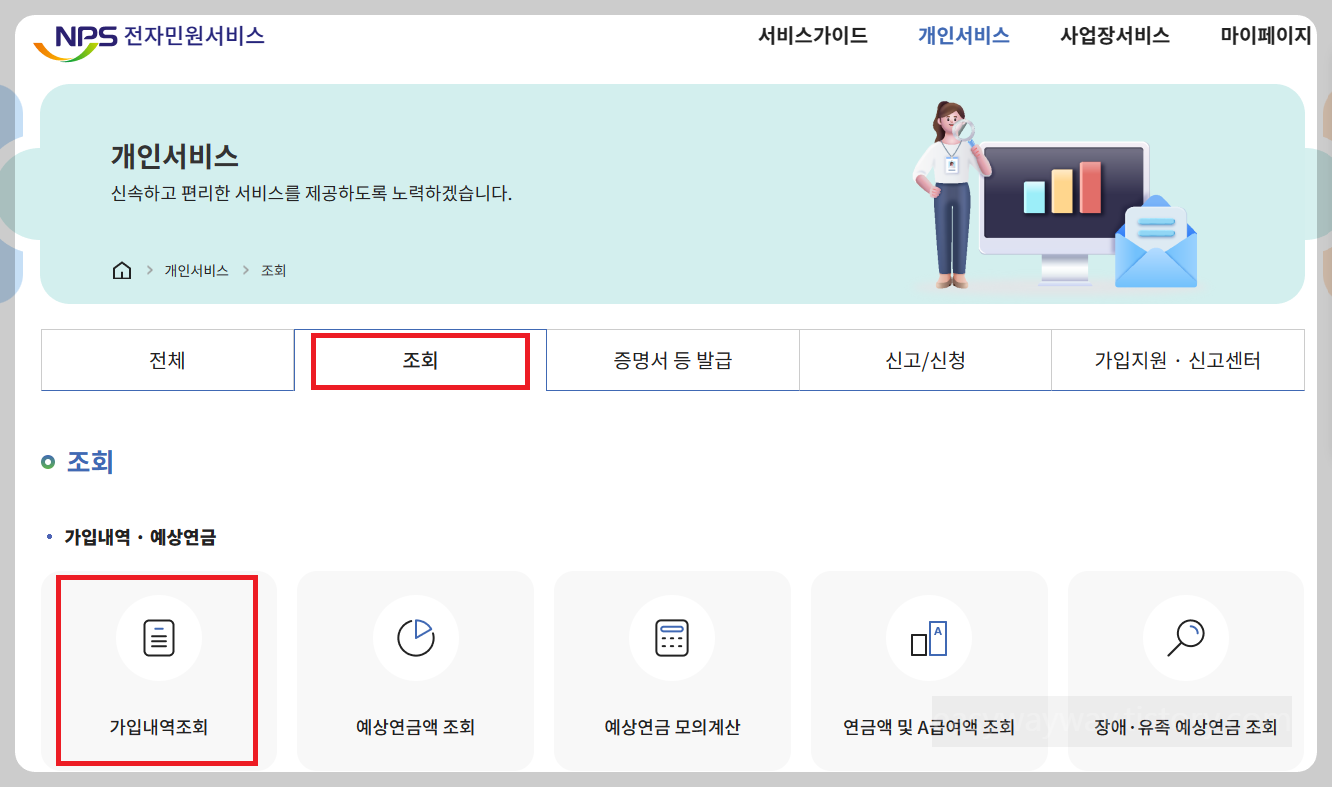The image size is (1332, 787).
Task: Click the 가입내역조회 label
Action: click(x=159, y=727)
